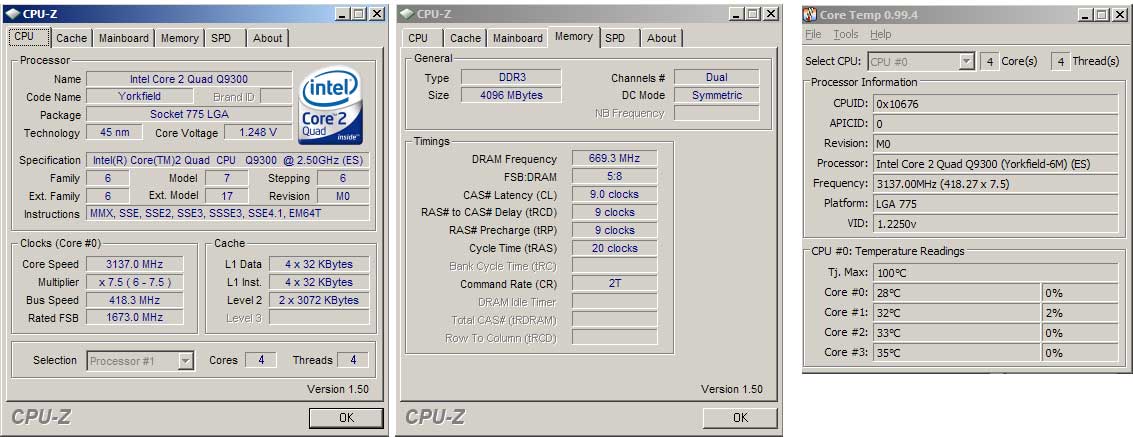The height and width of the screenshot is (437, 1133).
Task: Click VID value 1.2250v
Action: pyautogui.click(x=996, y=224)
